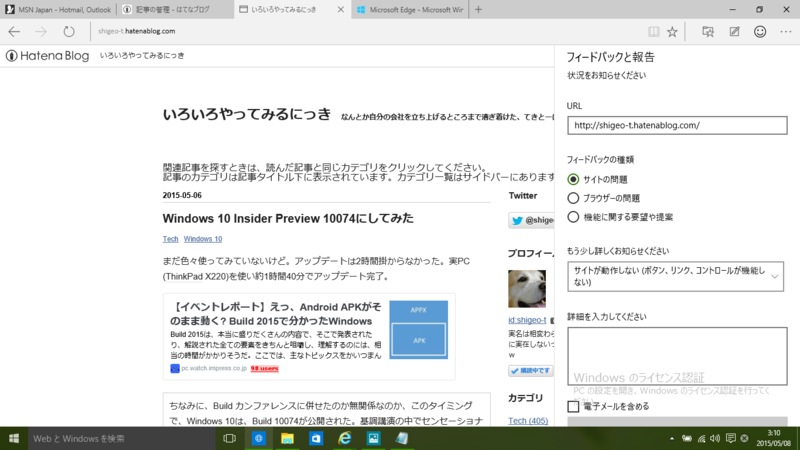This screenshot has width=800, height=450.
Task: Open the Hub favorites panel icon
Action: [x=708, y=32]
